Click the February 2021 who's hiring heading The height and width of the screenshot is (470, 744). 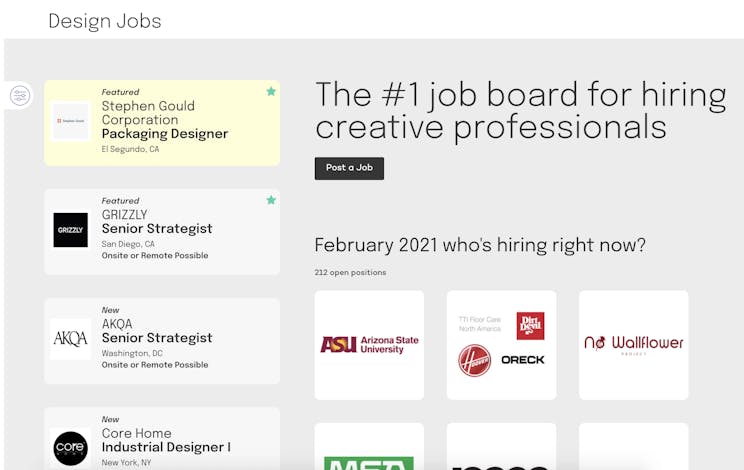480,245
